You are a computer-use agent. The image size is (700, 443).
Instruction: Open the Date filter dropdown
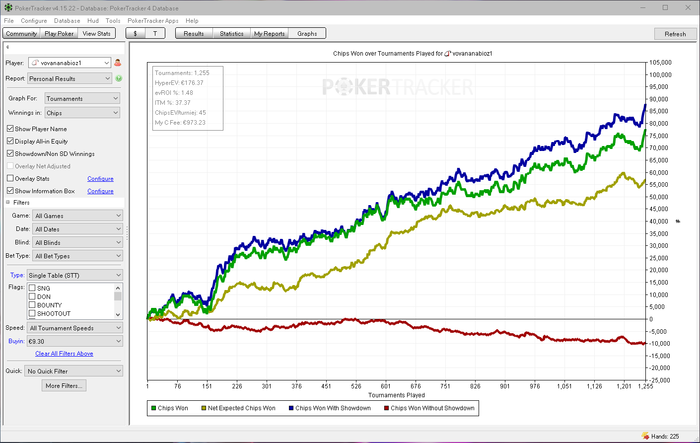click(x=77, y=229)
